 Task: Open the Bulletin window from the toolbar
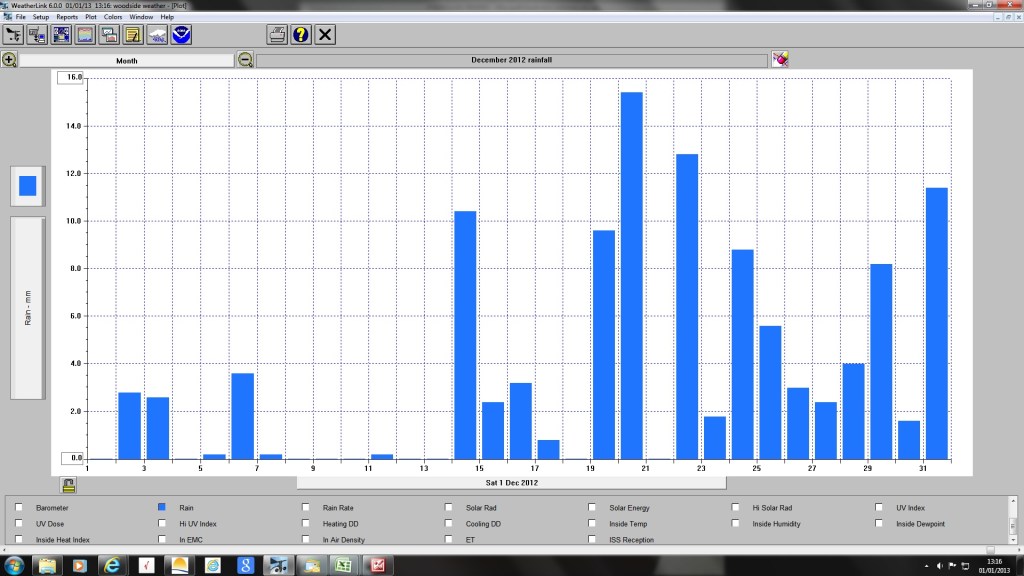12,35
